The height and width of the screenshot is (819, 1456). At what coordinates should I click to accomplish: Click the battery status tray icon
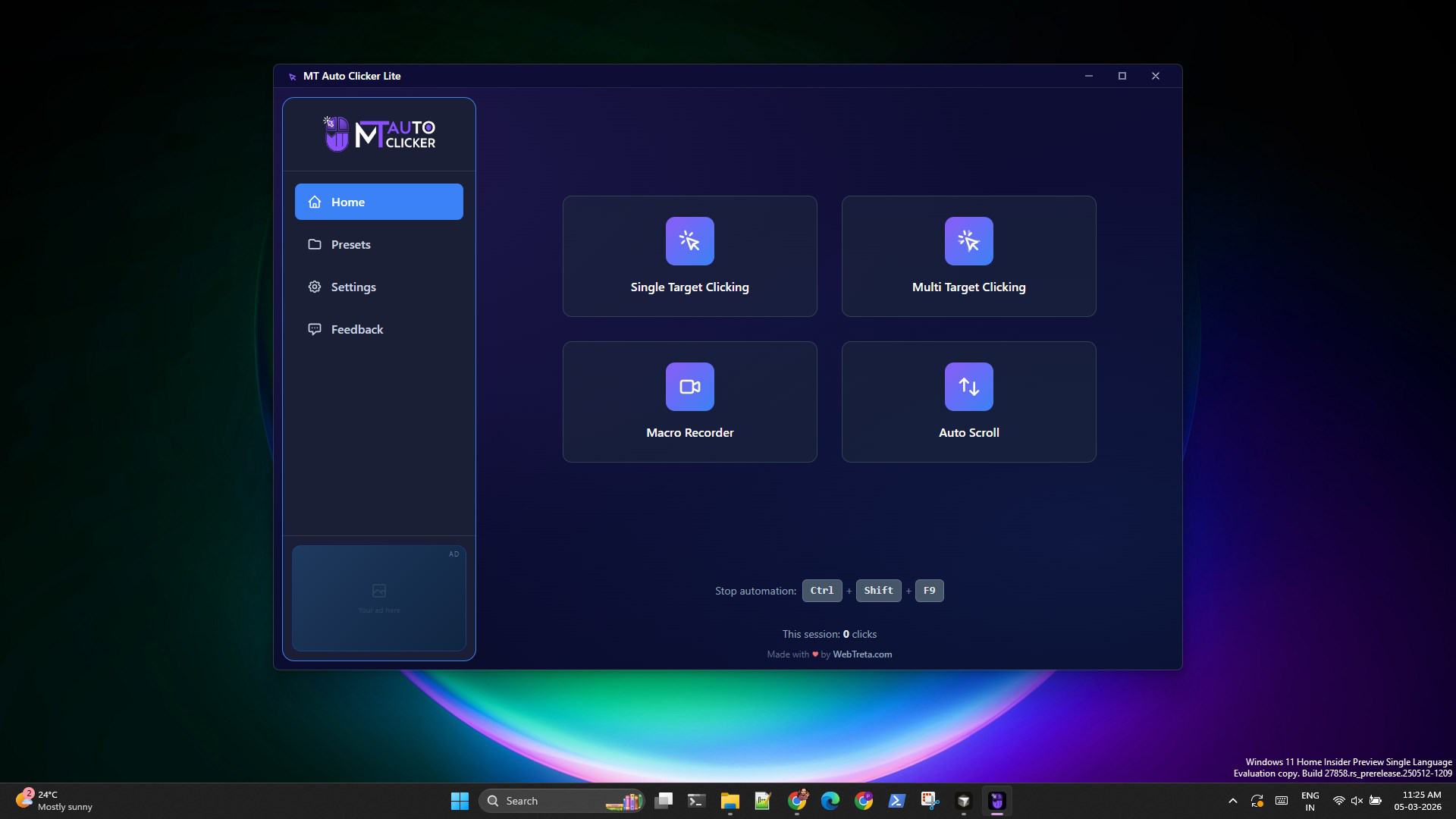(x=1376, y=801)
